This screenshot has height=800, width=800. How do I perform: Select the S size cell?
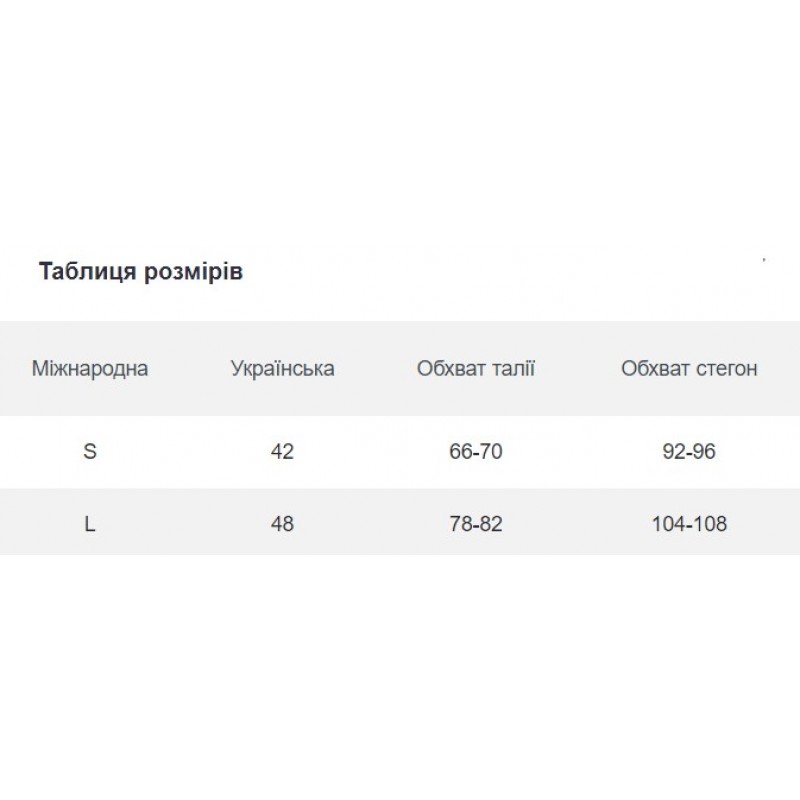point(90,452)
